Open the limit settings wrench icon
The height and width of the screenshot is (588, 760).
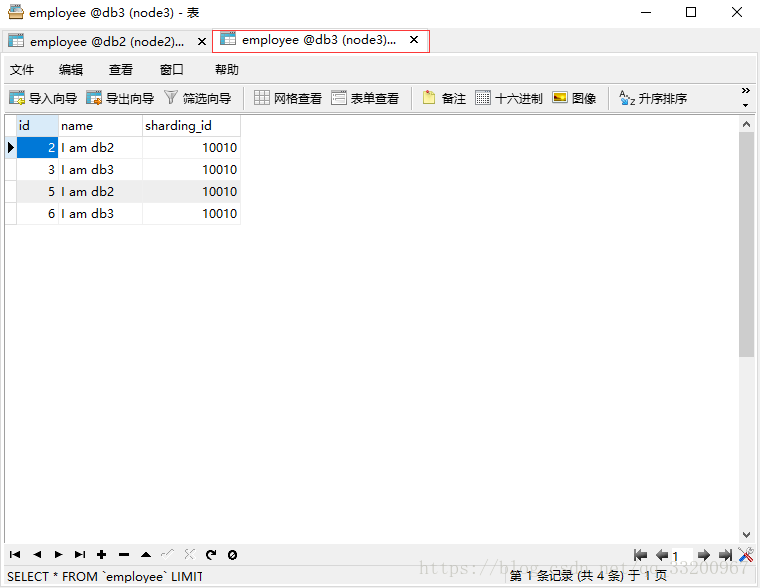point(746,555)
